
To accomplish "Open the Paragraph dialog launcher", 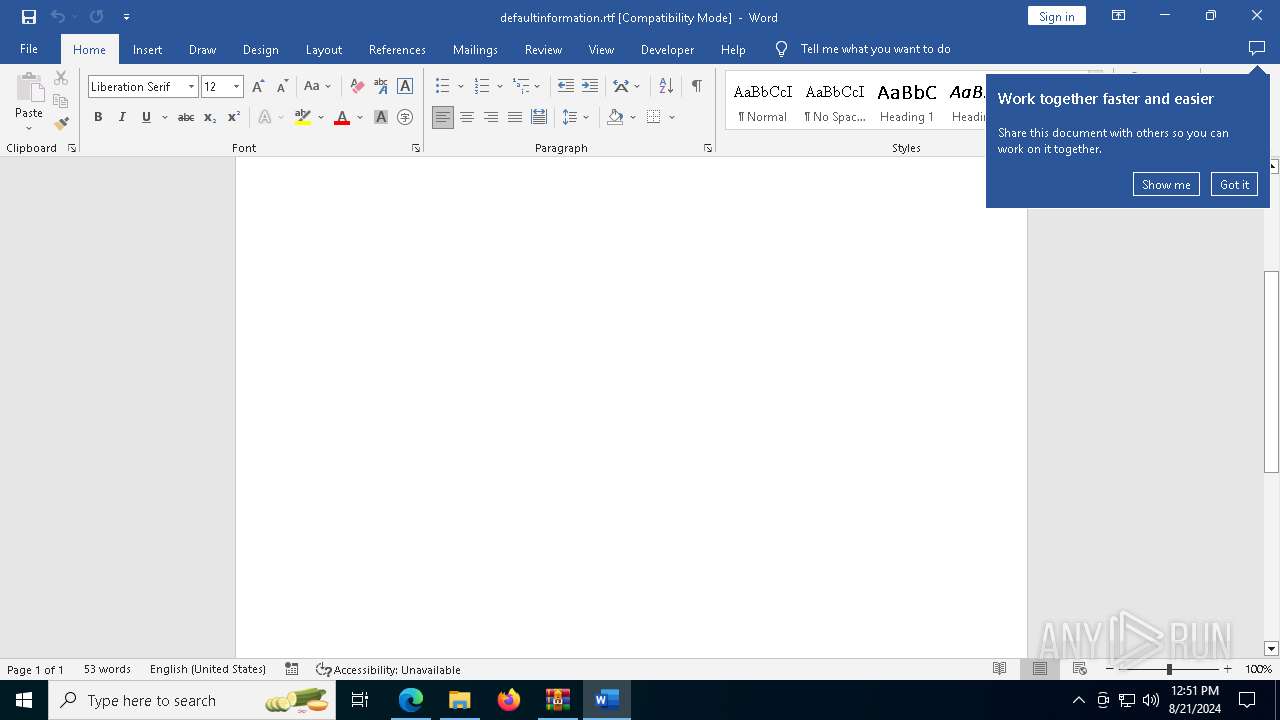I will [x=708, y=148].
